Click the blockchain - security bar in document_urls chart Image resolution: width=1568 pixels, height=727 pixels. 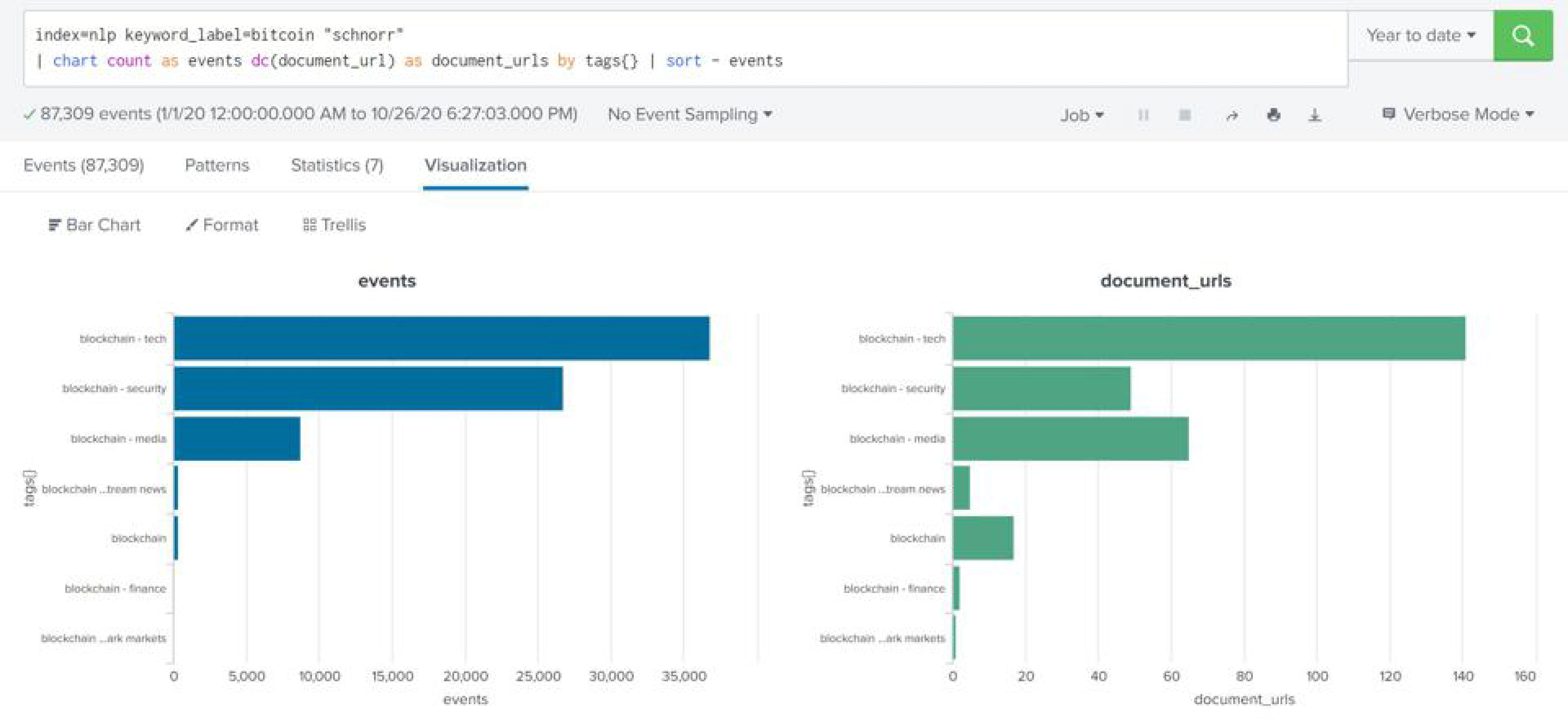coord(1042,388)
